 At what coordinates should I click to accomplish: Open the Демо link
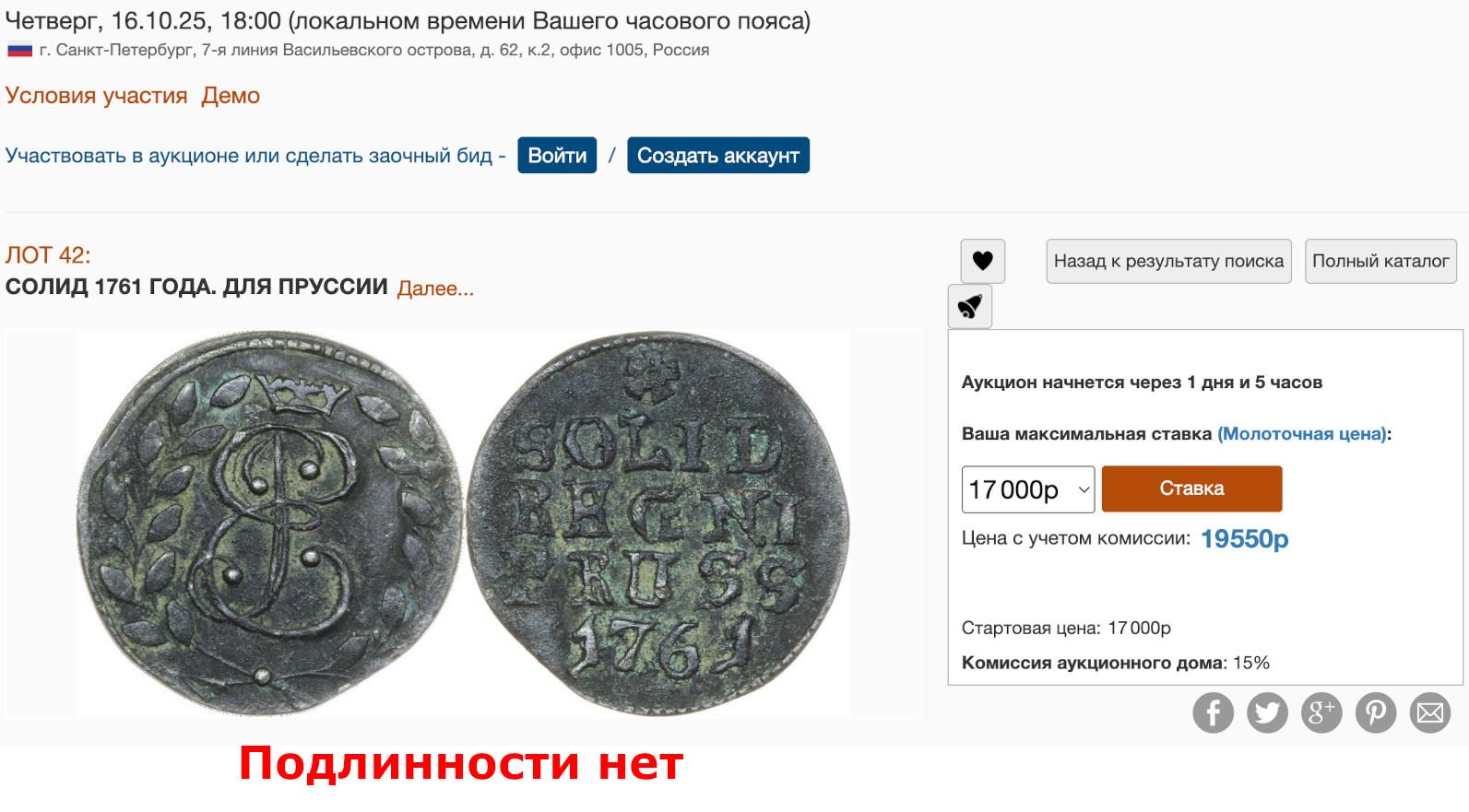coord(231,95)
